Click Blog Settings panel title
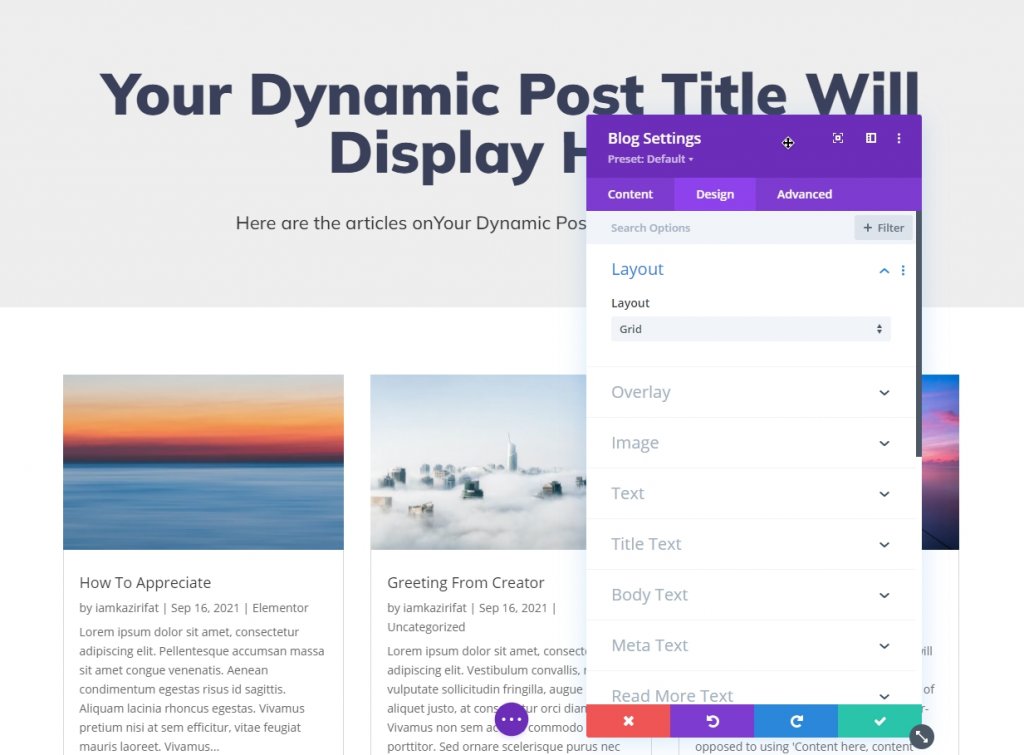 point(654,138)
